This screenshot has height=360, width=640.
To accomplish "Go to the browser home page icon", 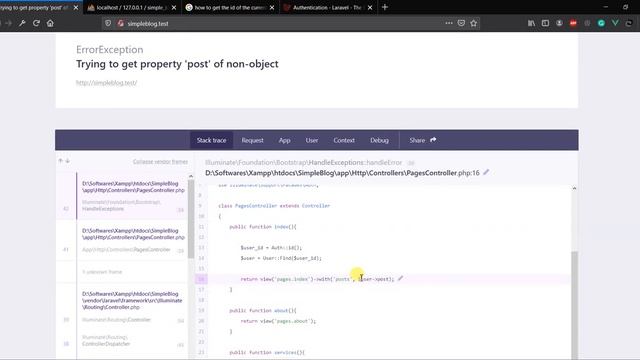I will [x=50, y=23].
